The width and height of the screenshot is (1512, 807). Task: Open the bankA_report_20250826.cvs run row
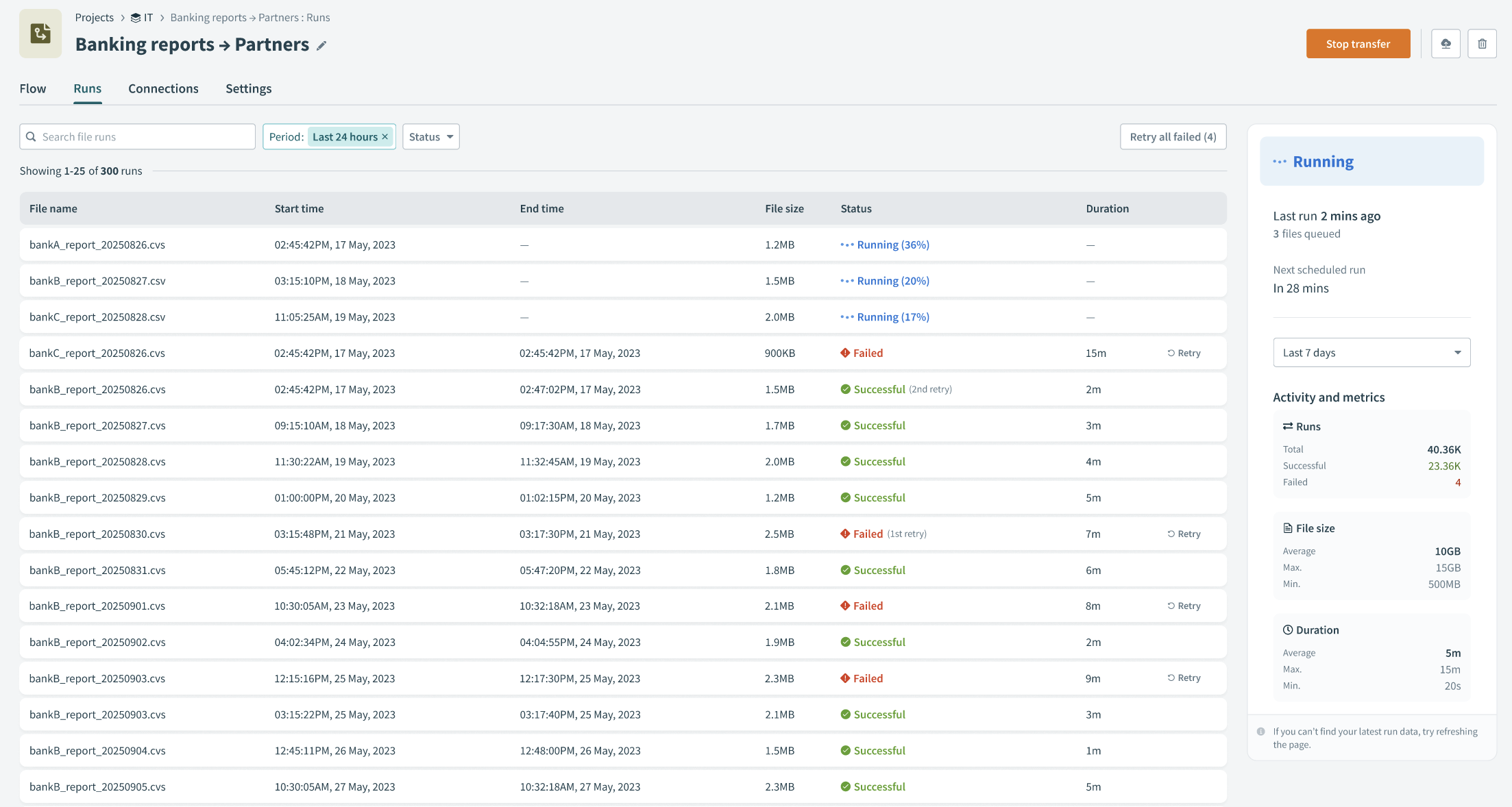click(97, 245)
